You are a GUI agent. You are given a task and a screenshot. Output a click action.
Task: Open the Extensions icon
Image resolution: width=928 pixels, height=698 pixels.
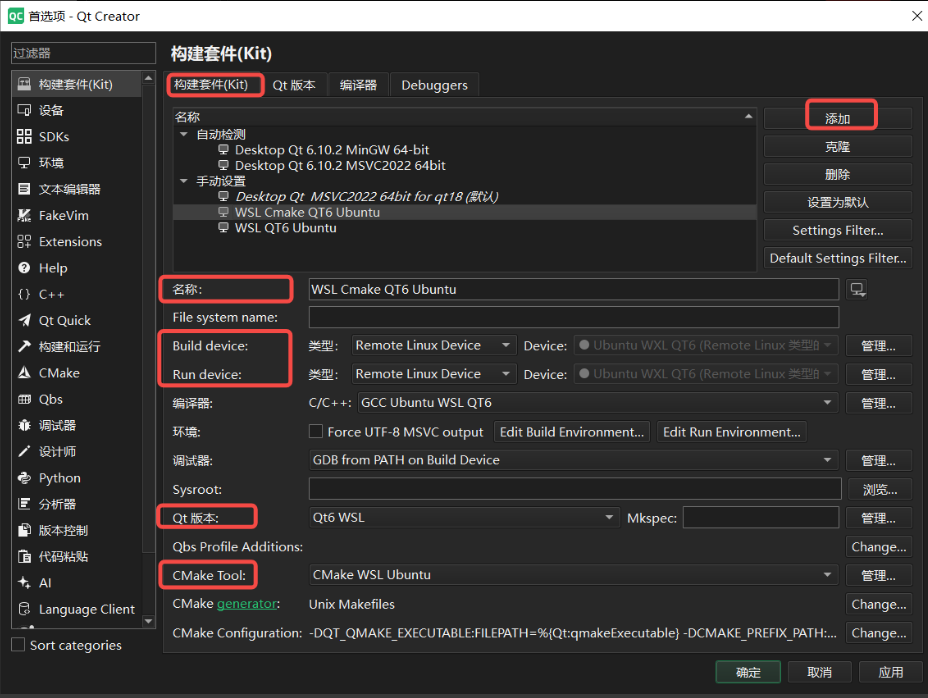pos(24,242)
